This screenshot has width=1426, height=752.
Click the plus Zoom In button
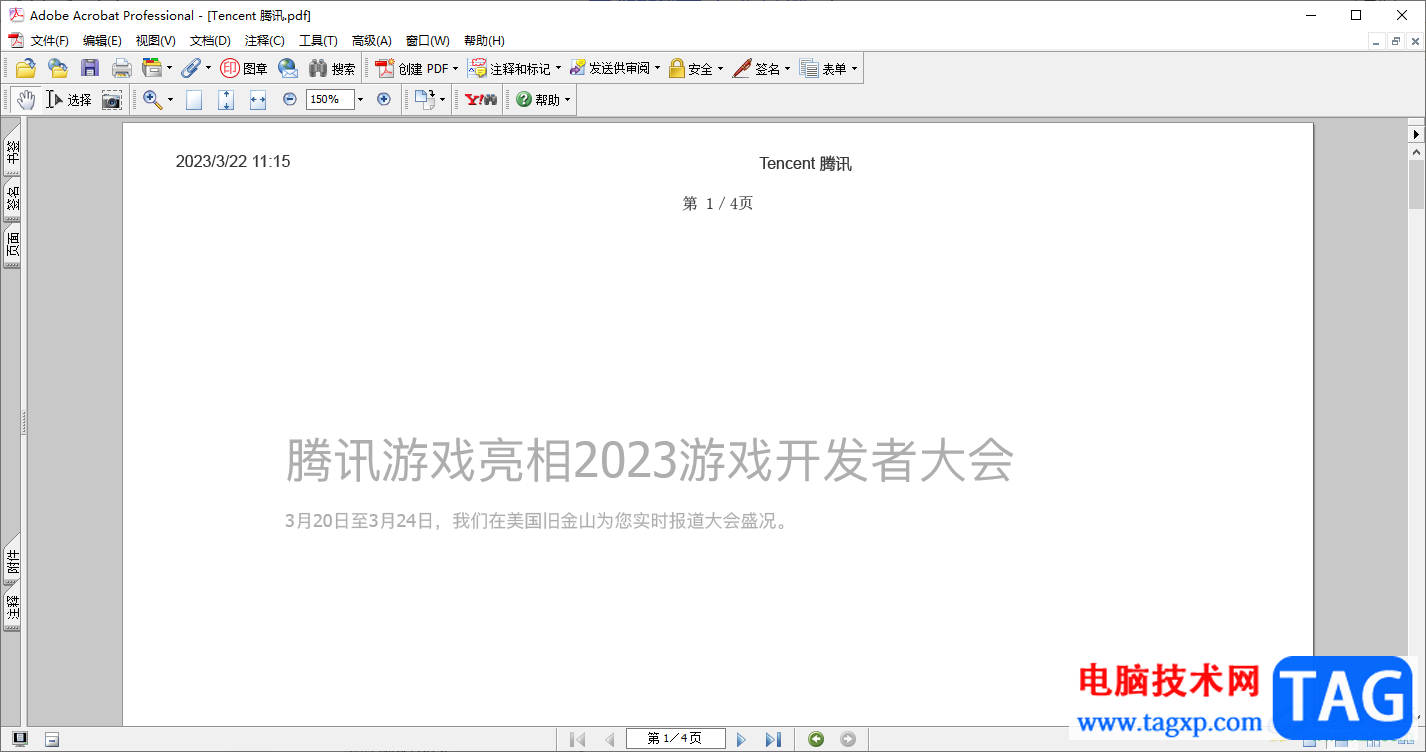pyautogui.click(x=383, y=99)
